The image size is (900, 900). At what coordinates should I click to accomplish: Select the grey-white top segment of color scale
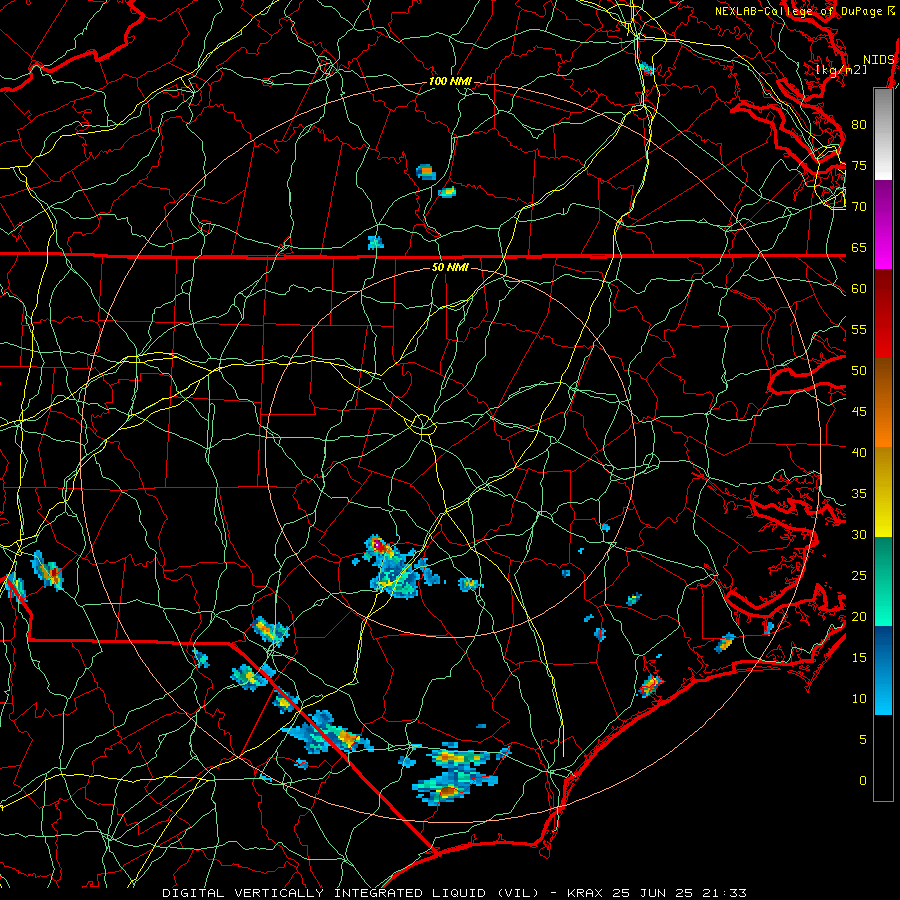click(x=883, y=134)
